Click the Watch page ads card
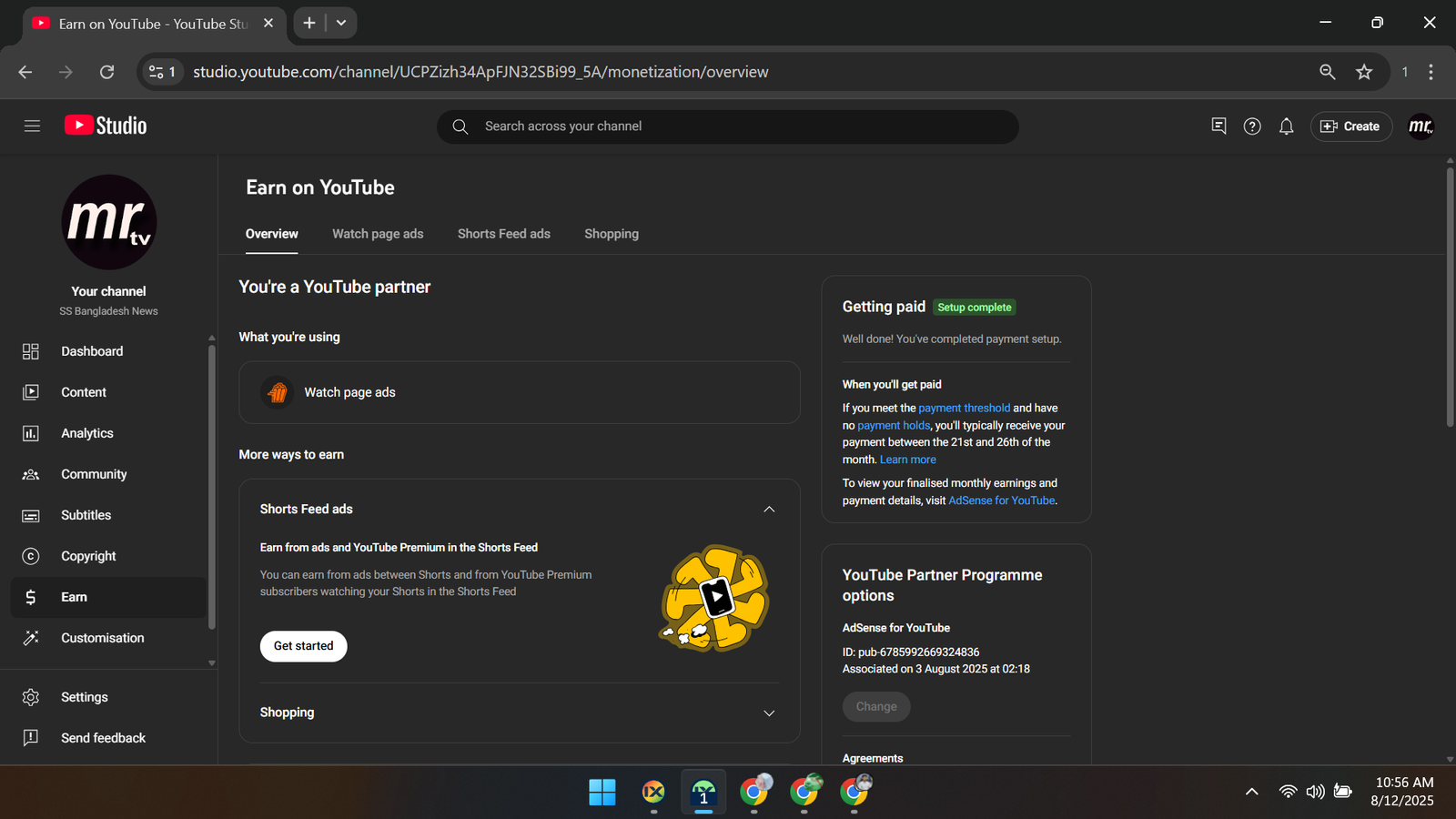Viewport: 1456px width, 819px height. click(x=520, y=392)
